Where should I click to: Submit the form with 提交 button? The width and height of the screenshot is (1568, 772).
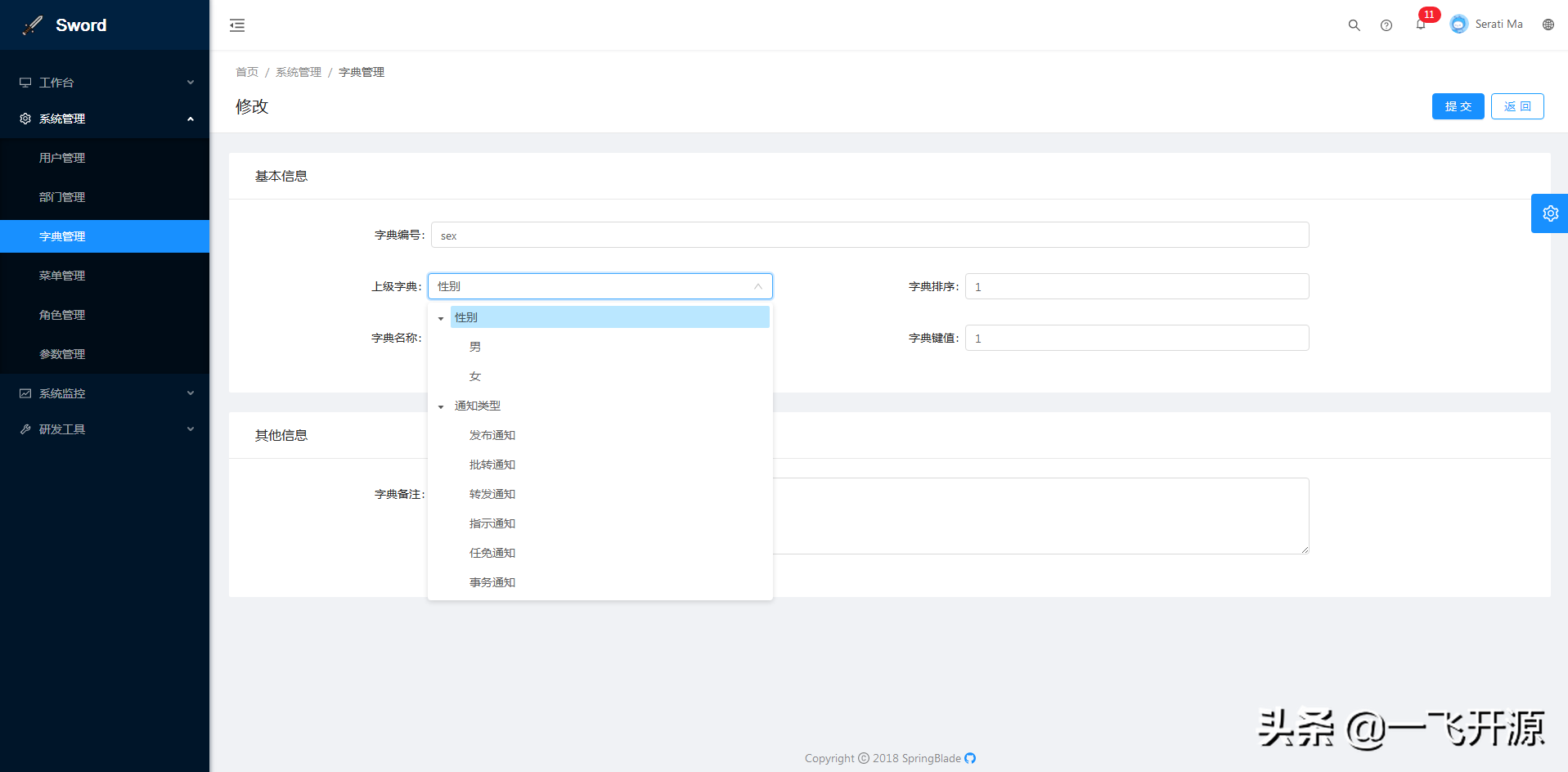1458,106
